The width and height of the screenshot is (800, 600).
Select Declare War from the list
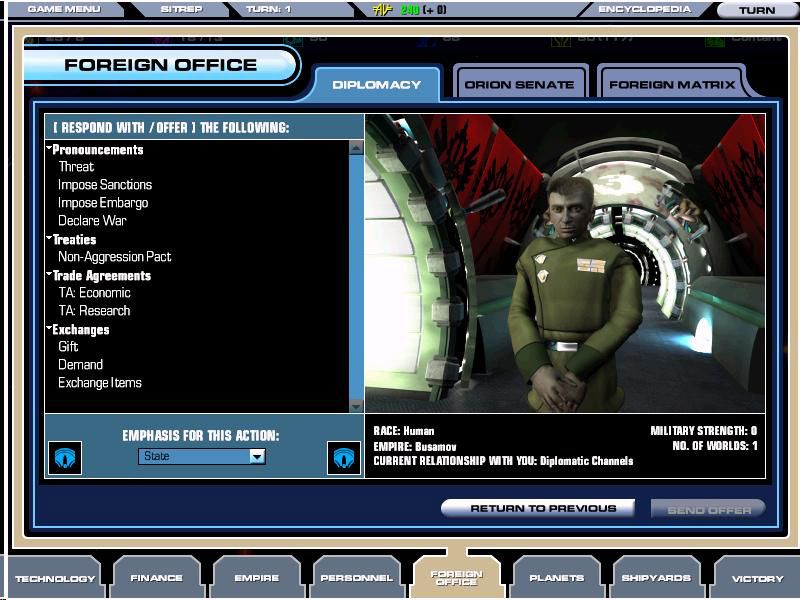point(92,221)
